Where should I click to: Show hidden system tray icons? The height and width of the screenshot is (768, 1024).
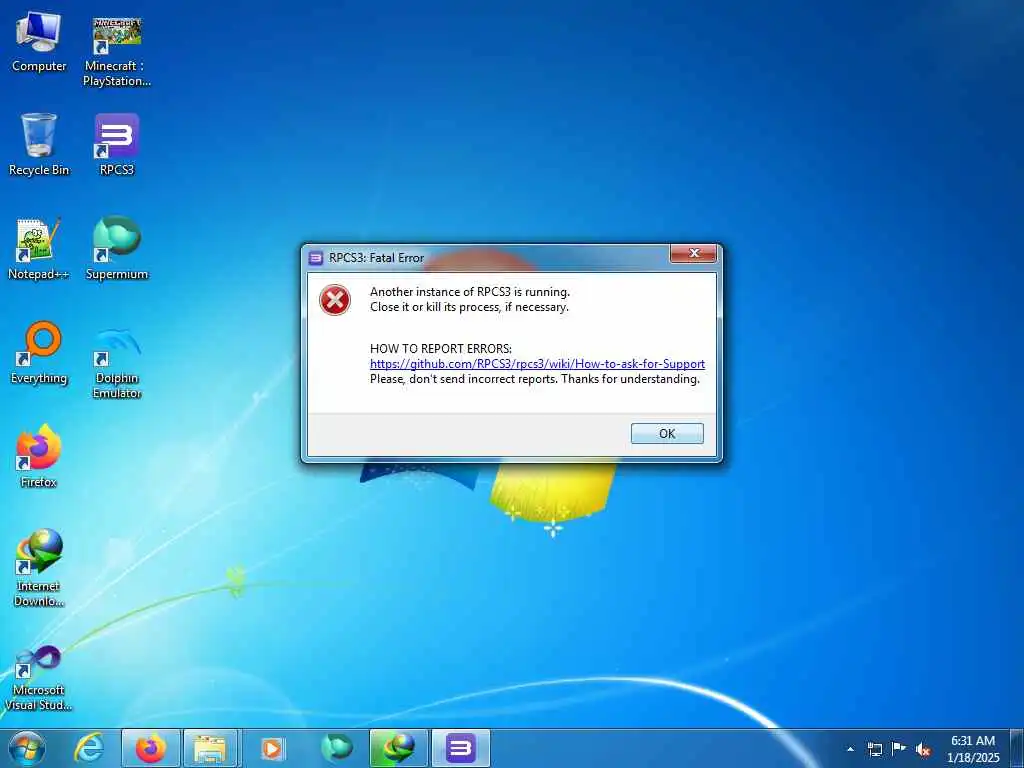850,749
